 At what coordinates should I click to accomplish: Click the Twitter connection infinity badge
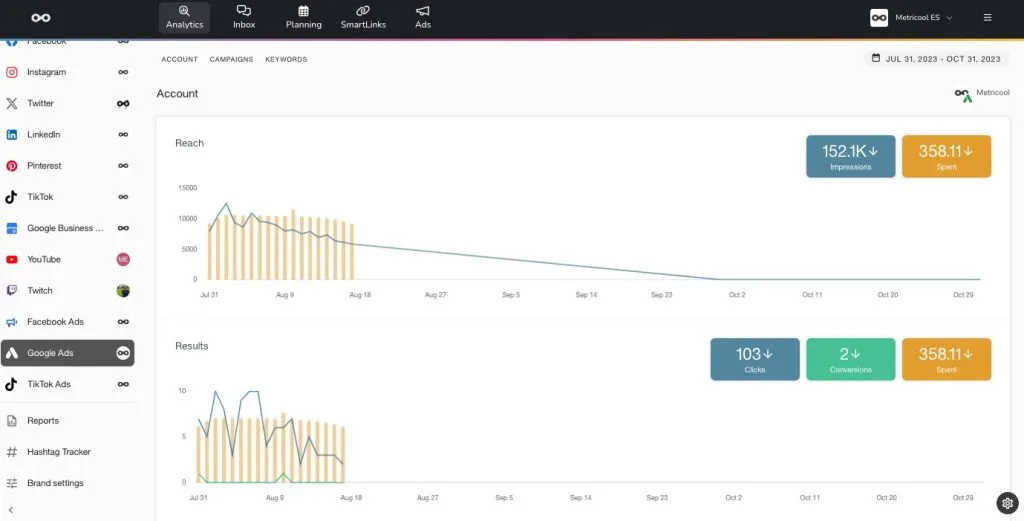point(123,104)
